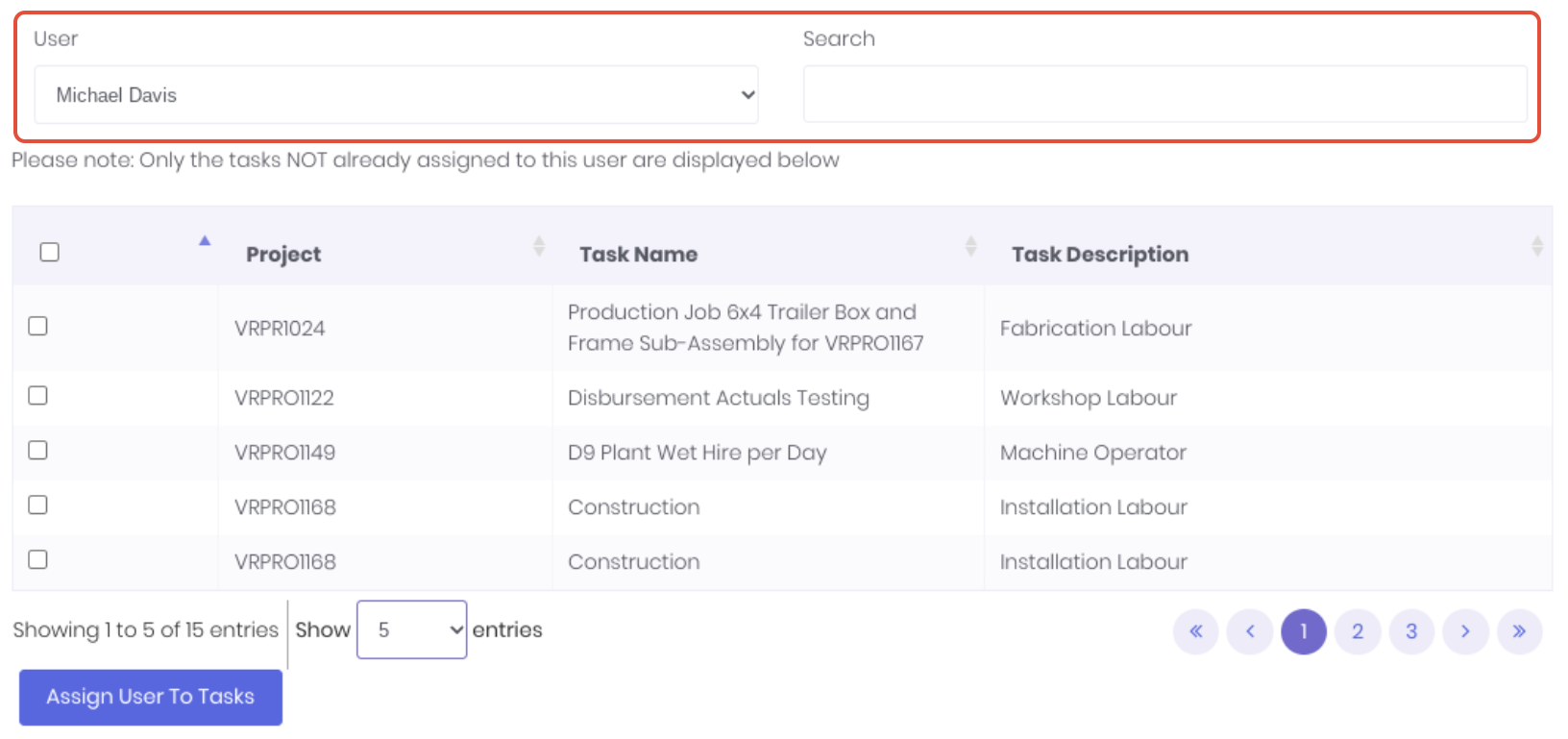
Task: Click sort arrow in checkbox column header
Action: (x=205, y=241)
